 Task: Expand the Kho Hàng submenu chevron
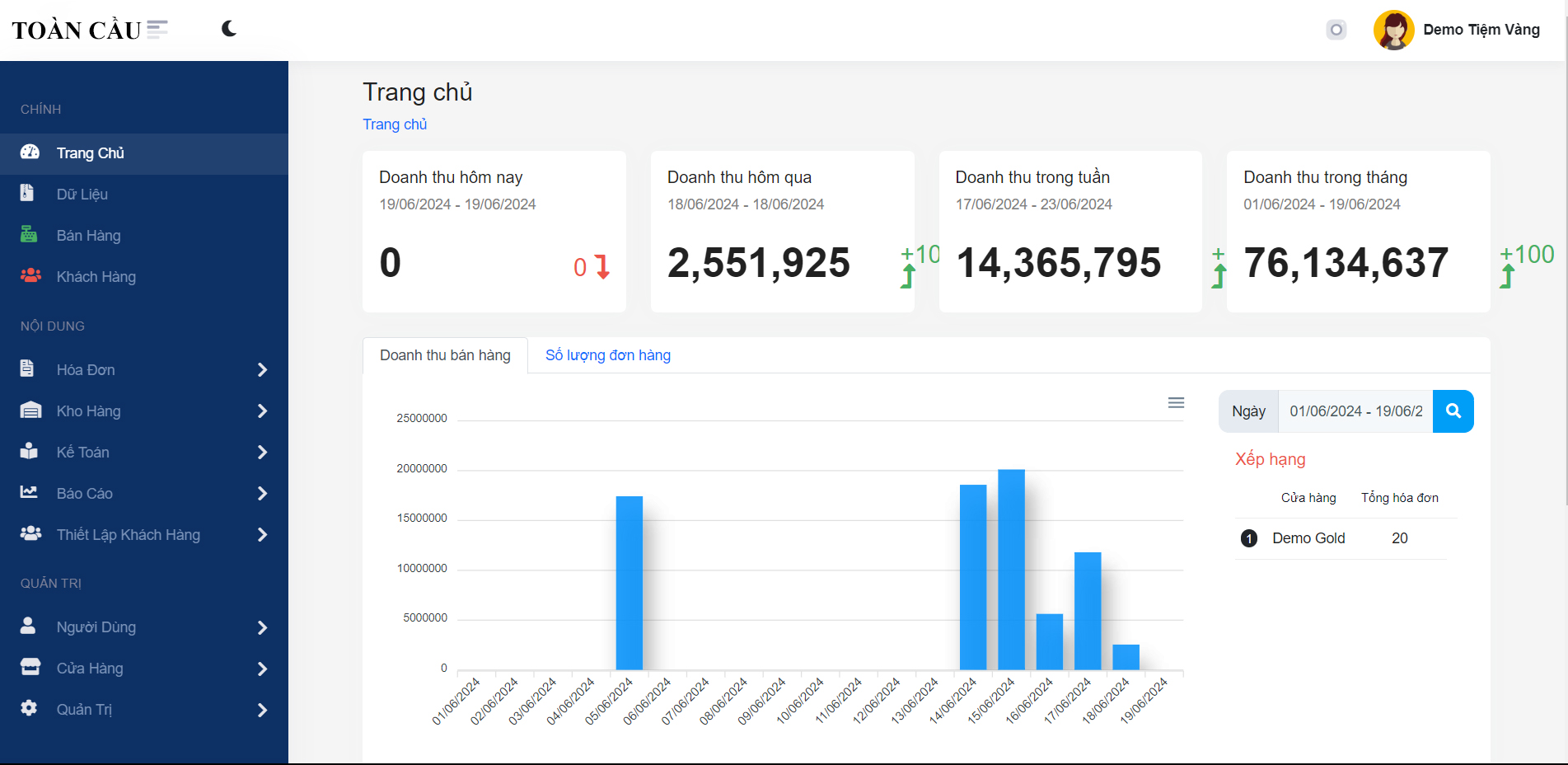tap(262, 411)
